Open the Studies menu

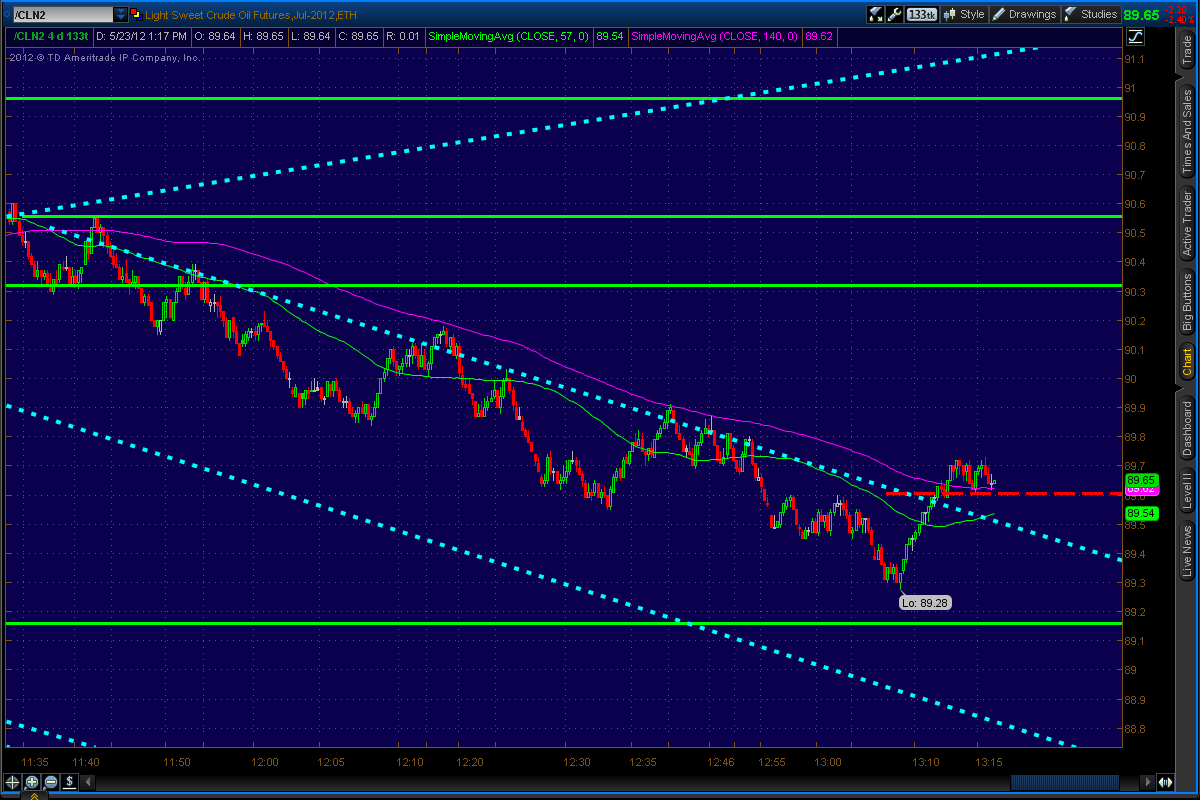pos(1091,14)
